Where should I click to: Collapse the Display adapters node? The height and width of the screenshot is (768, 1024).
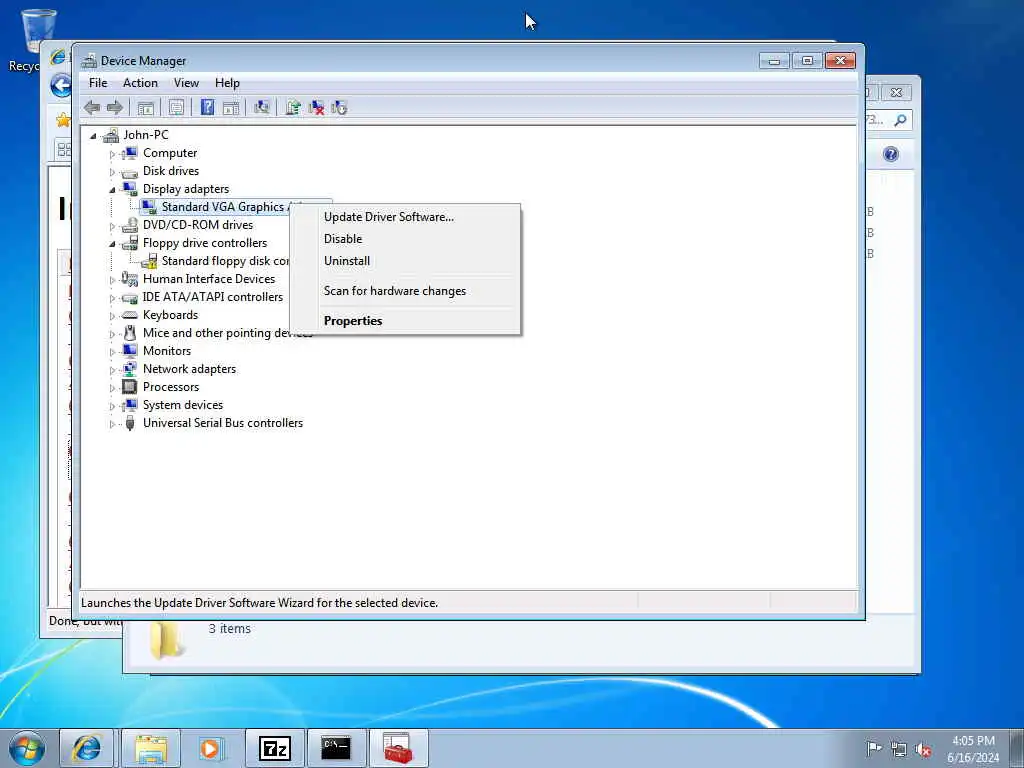pyautogui.click(x=112, y=190)
